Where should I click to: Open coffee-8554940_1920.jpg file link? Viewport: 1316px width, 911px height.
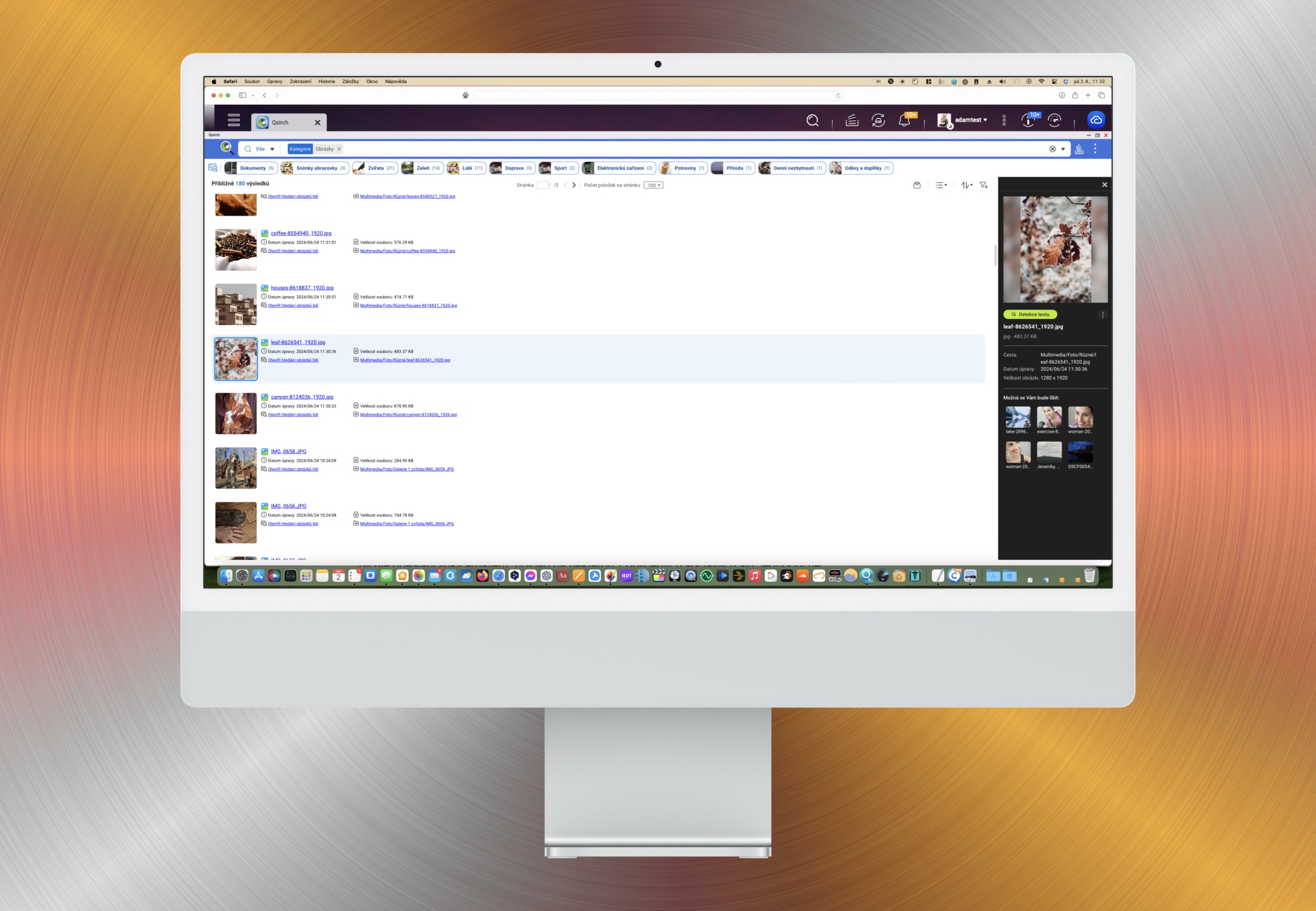point(301,233)
